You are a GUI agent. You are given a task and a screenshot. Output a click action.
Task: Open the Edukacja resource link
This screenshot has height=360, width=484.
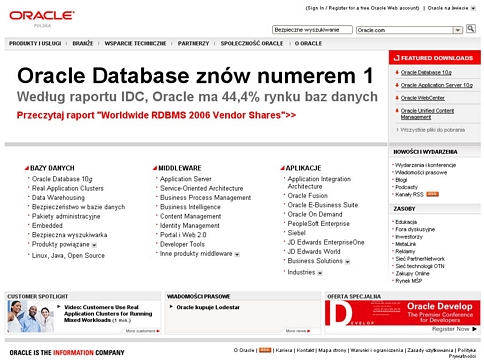tap(406, 222)
